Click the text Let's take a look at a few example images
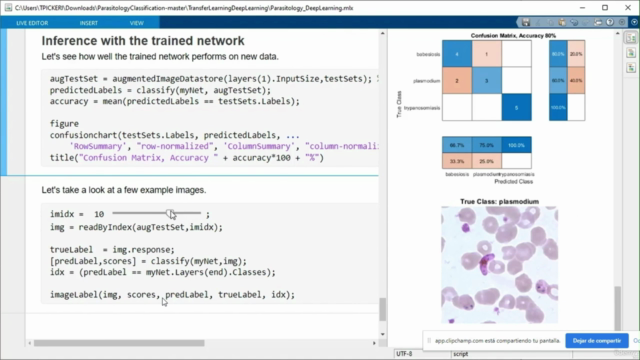The height and width of the screenshot is (360, 640). pyautogui.click(x=124, y=190)
